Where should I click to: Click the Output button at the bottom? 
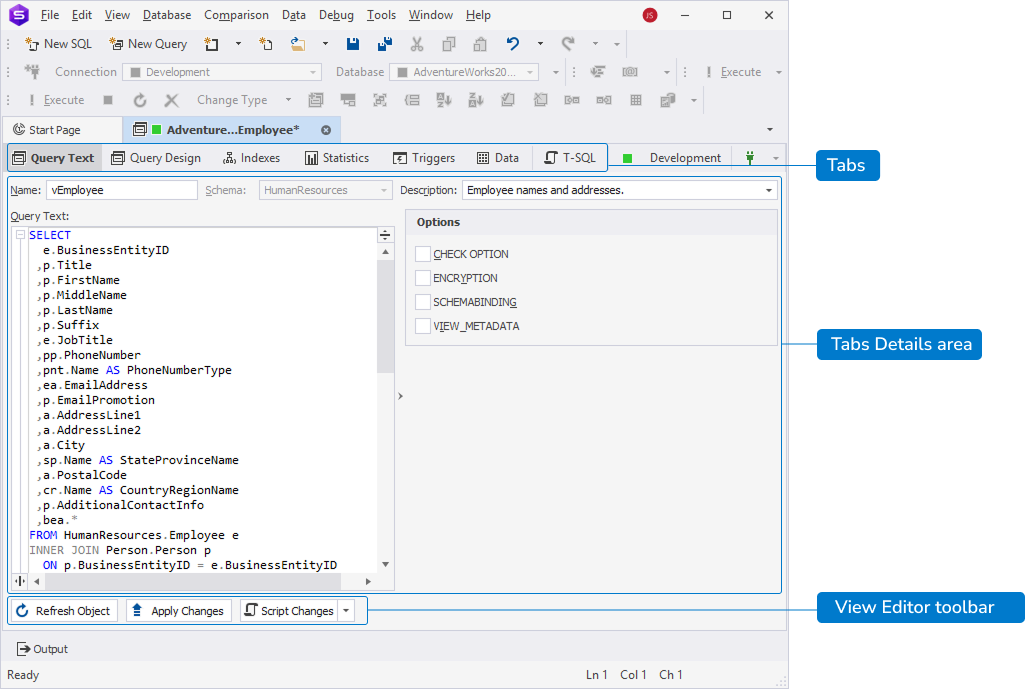point(42,648)
